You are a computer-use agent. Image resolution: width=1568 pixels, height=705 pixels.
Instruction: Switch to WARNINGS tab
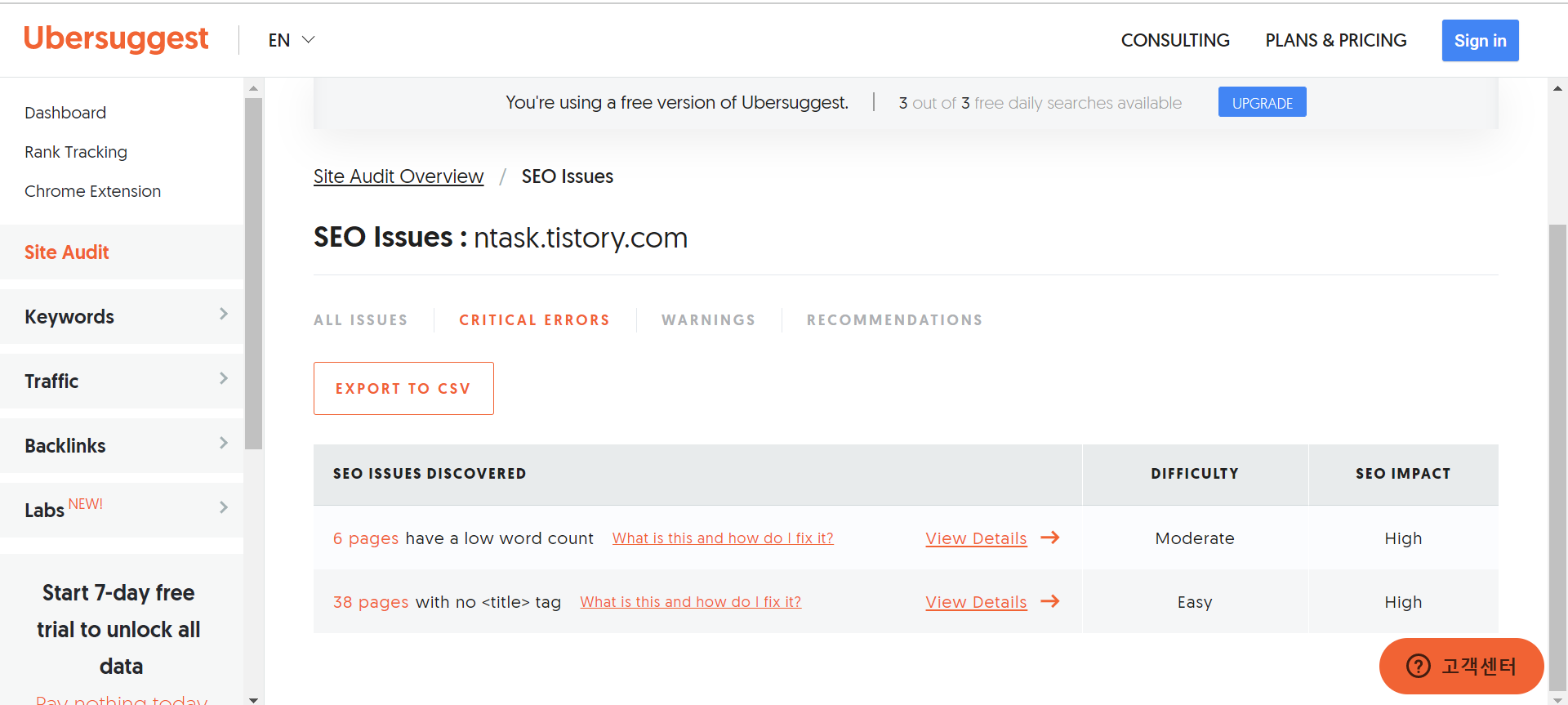[x=708, y=320]
